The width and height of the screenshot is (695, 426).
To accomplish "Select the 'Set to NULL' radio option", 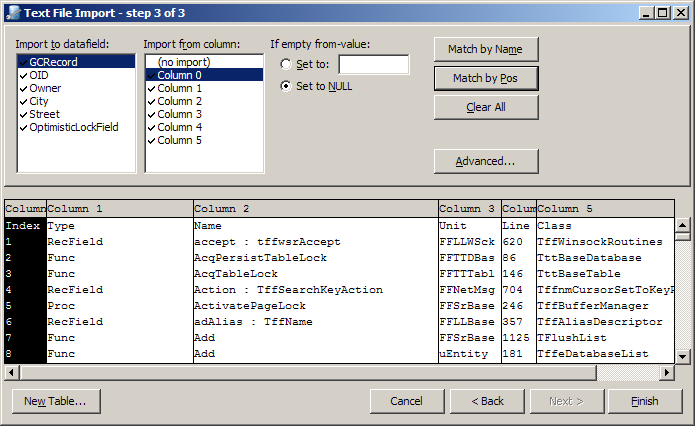I will (287, 86).
